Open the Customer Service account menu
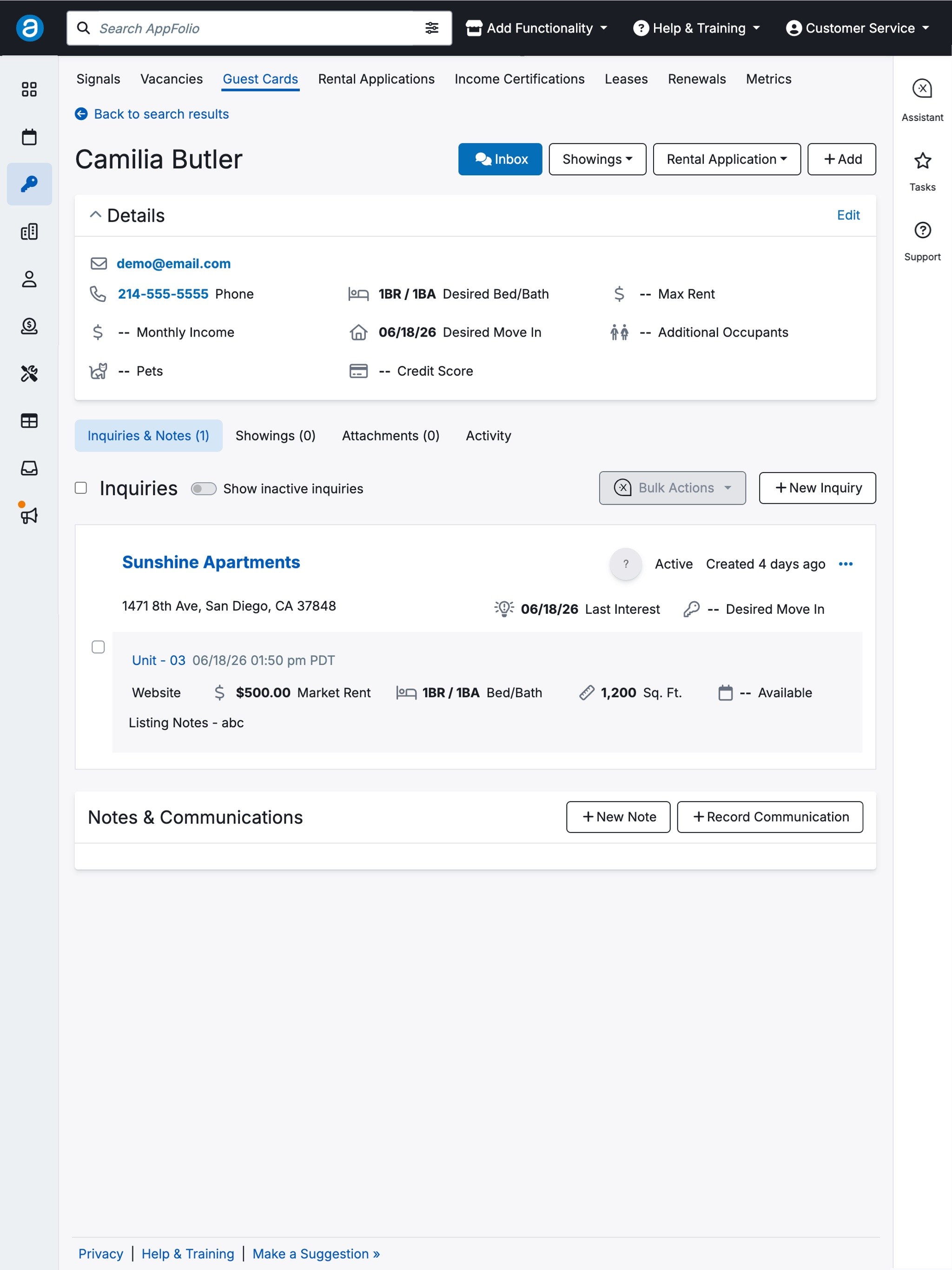The width and height of the screenshot is (952, 1270). [x=857, y=28]
